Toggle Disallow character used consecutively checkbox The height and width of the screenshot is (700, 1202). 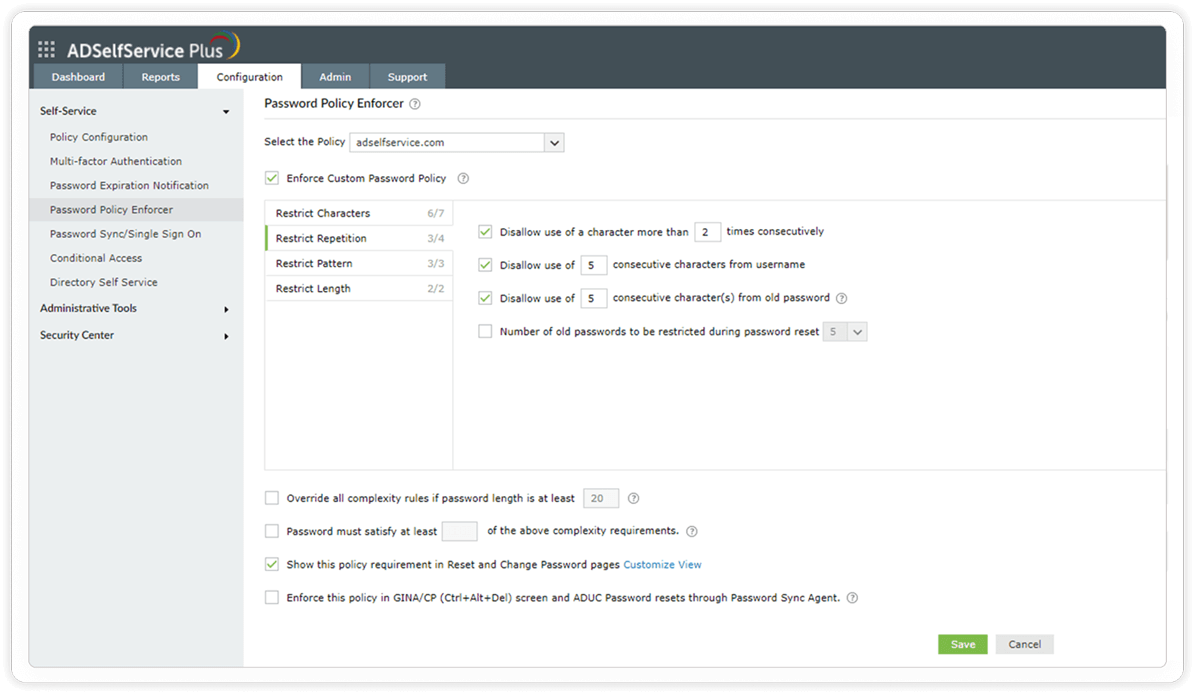[485, 232]
